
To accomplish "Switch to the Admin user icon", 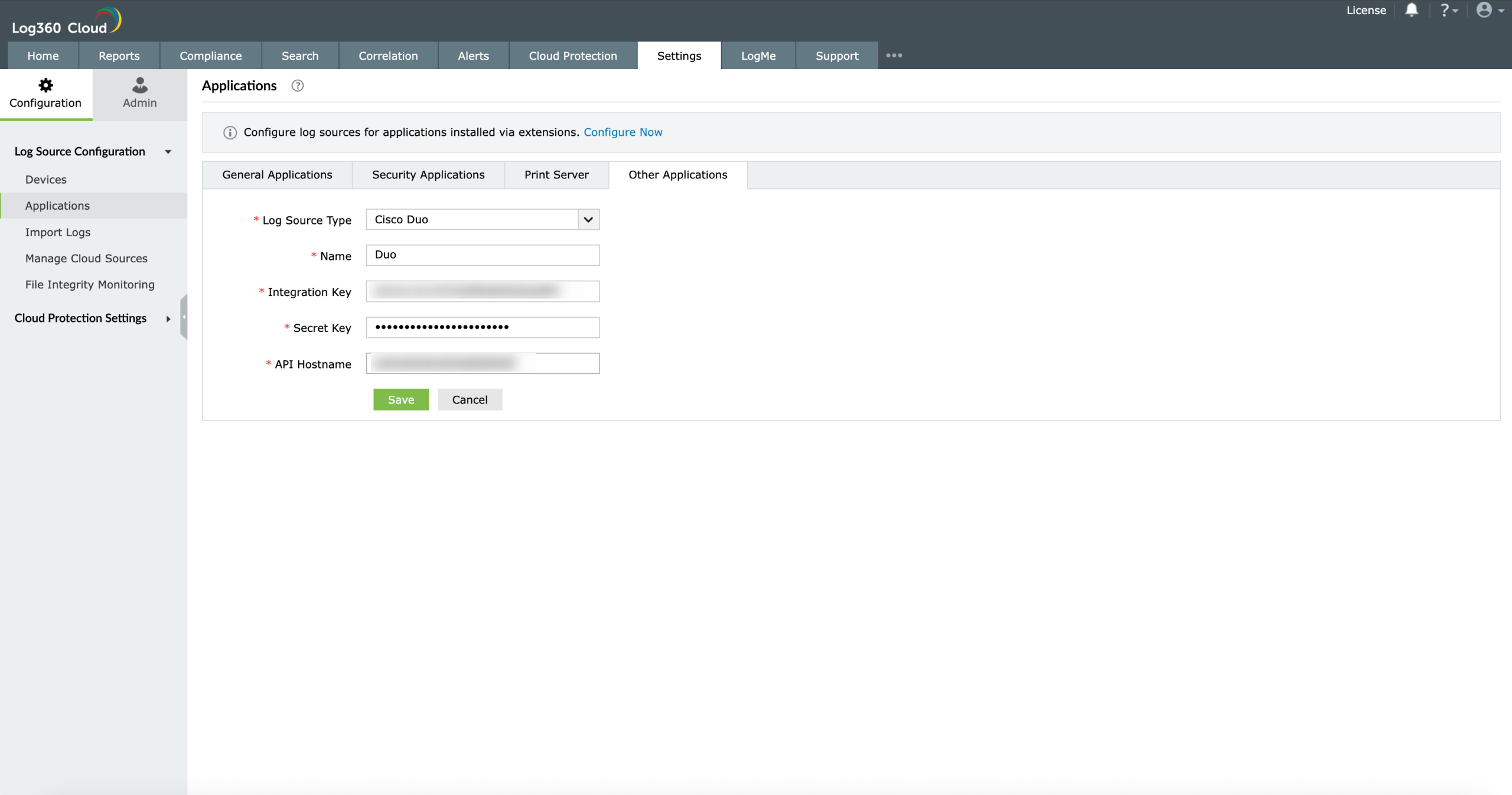I will (139, 85).
